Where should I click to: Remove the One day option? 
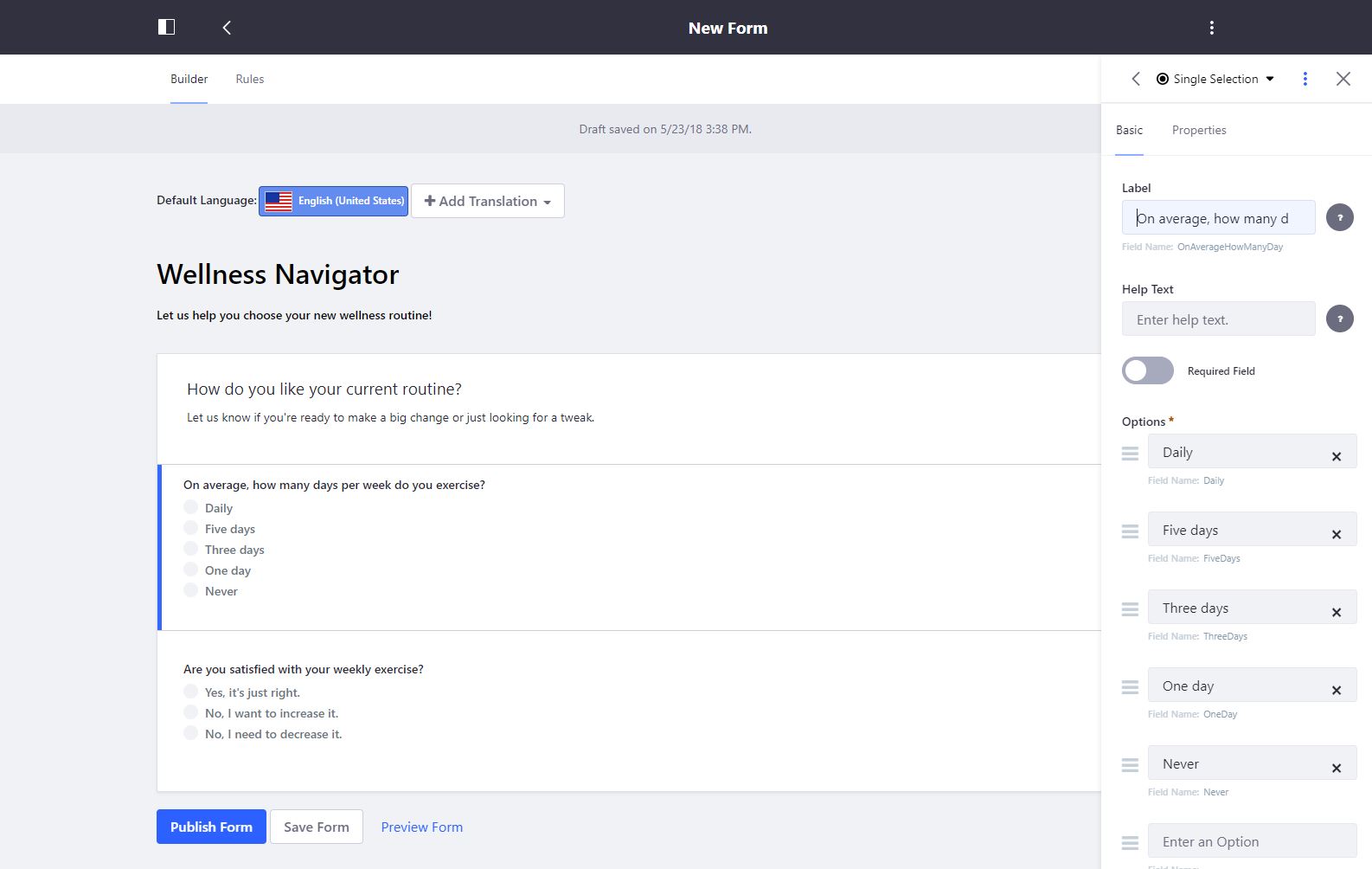click(1337, 690)
